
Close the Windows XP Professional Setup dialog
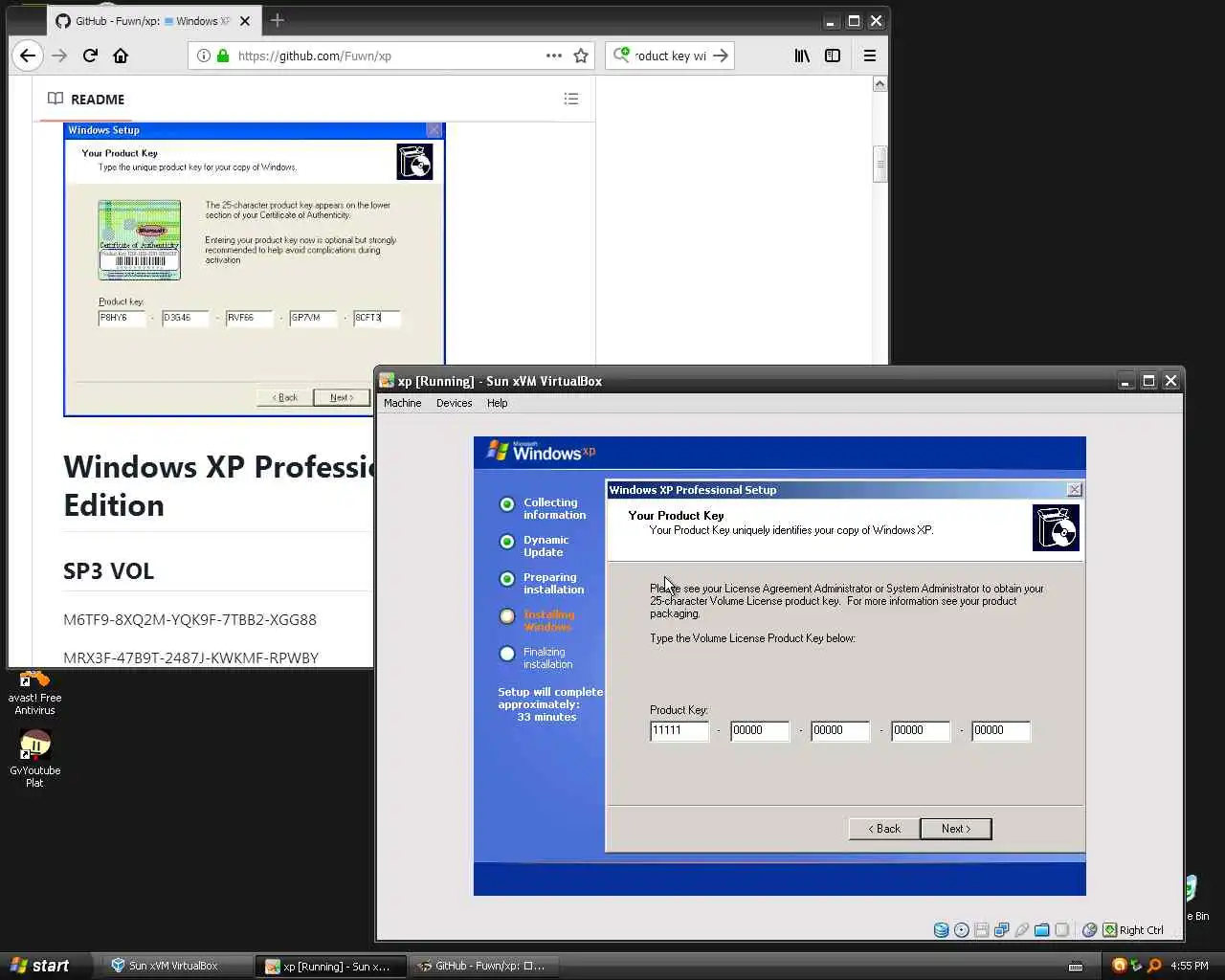click(x=1075, y=490)
